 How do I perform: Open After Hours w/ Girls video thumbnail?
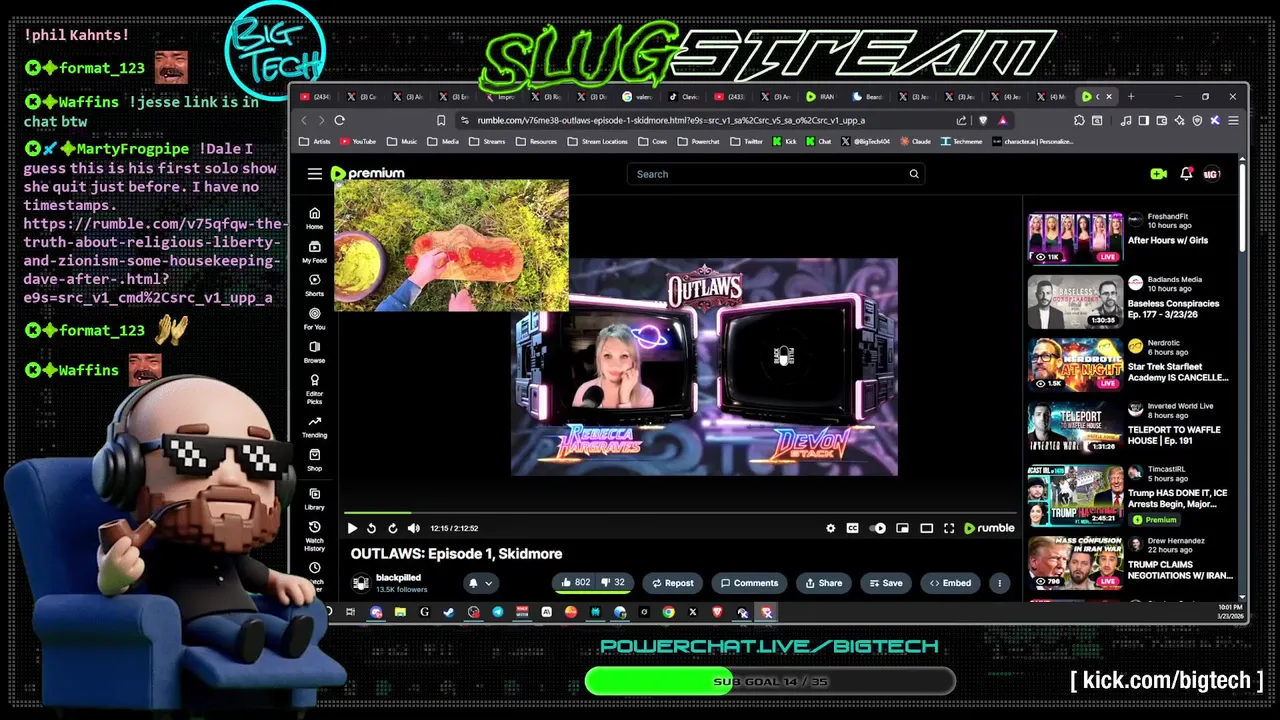point(1075,238)
